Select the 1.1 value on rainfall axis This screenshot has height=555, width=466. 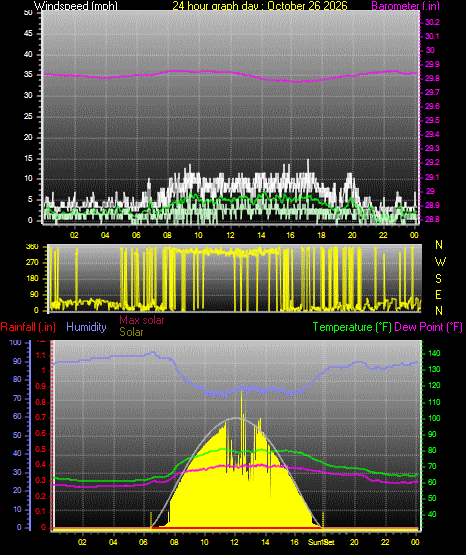(x=41, y=355)
